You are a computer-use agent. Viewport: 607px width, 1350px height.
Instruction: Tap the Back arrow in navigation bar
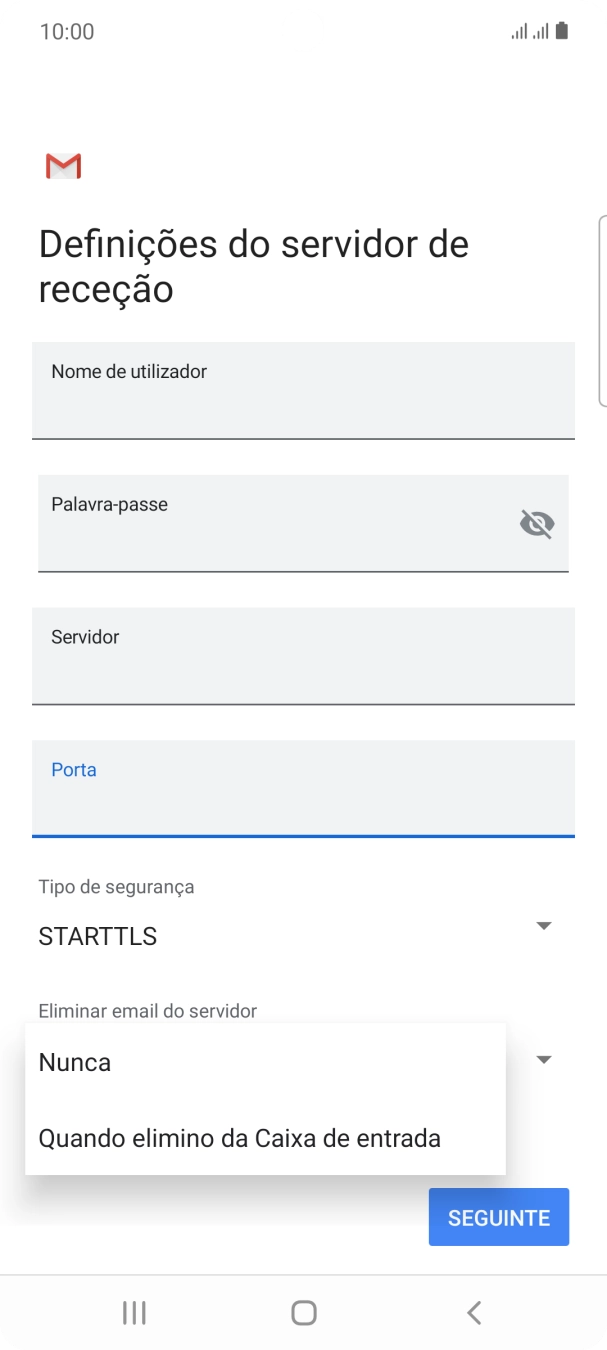click(x=473, y=1312)
